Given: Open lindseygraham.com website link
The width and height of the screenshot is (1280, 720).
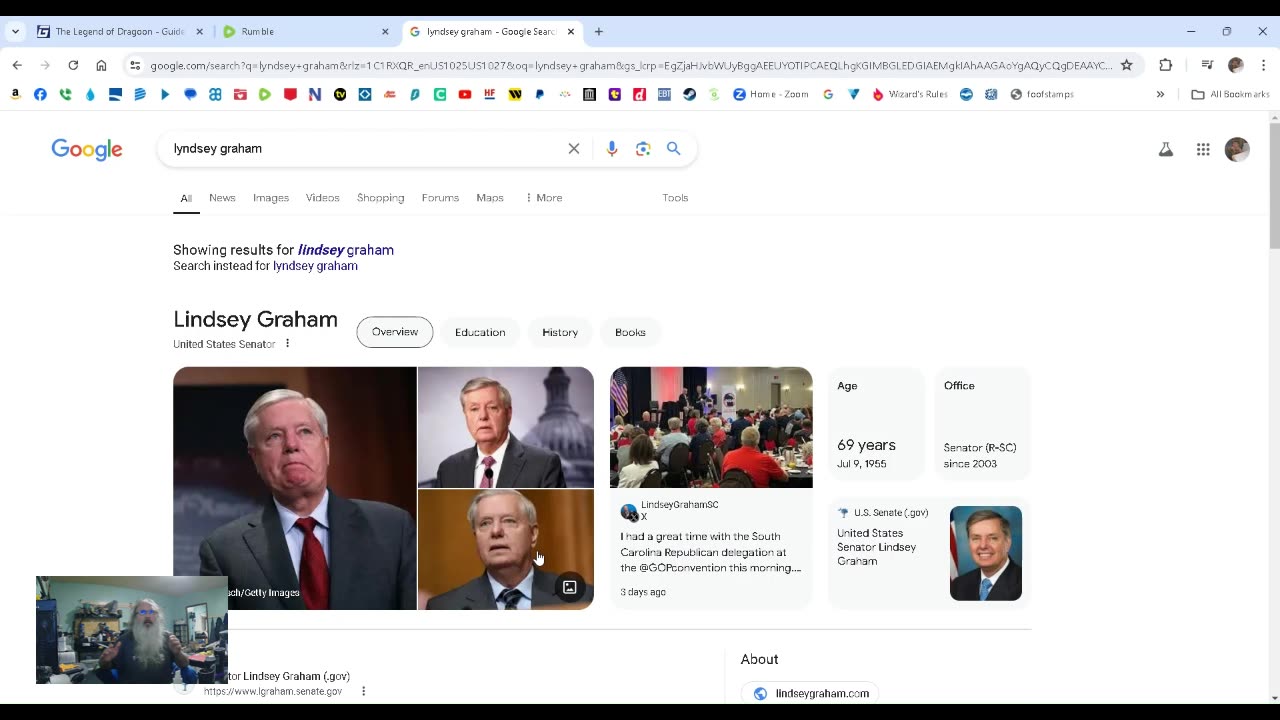Looking at the screenshot, I should click(810, 693).
